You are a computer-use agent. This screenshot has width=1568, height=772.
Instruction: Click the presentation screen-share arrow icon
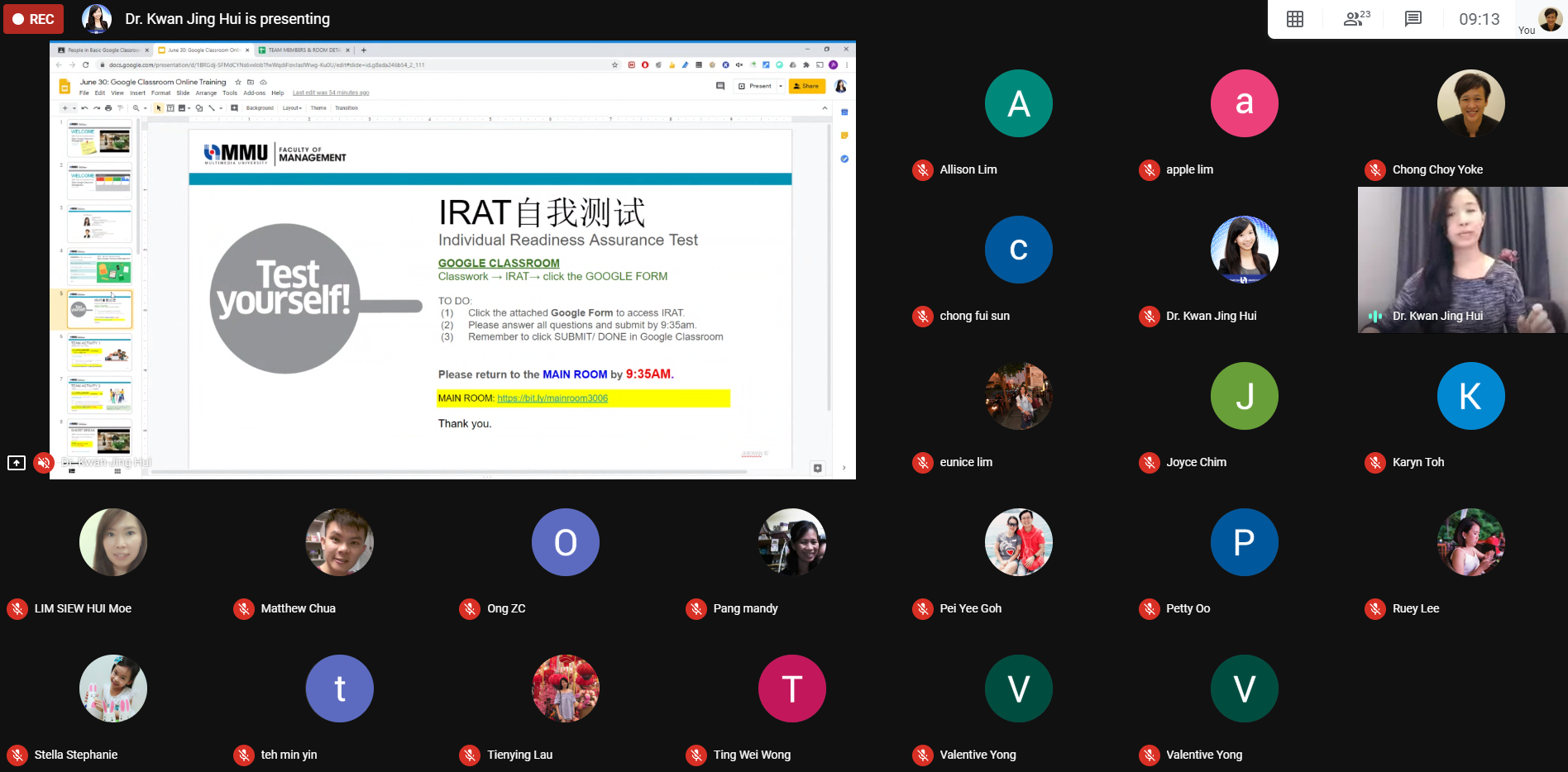click(17, 463)
